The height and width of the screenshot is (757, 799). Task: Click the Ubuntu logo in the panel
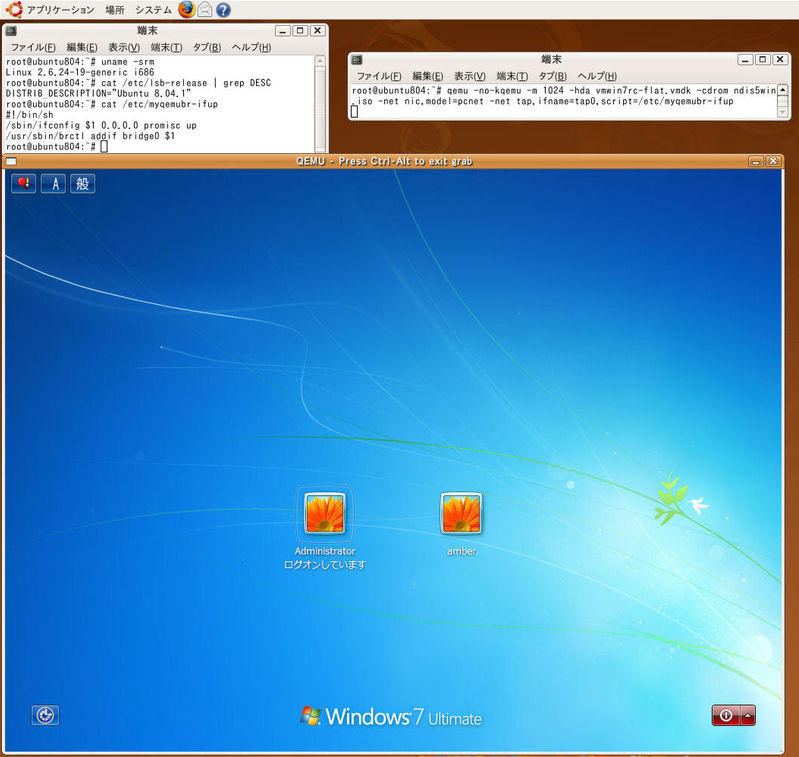(x=14, y=9)
